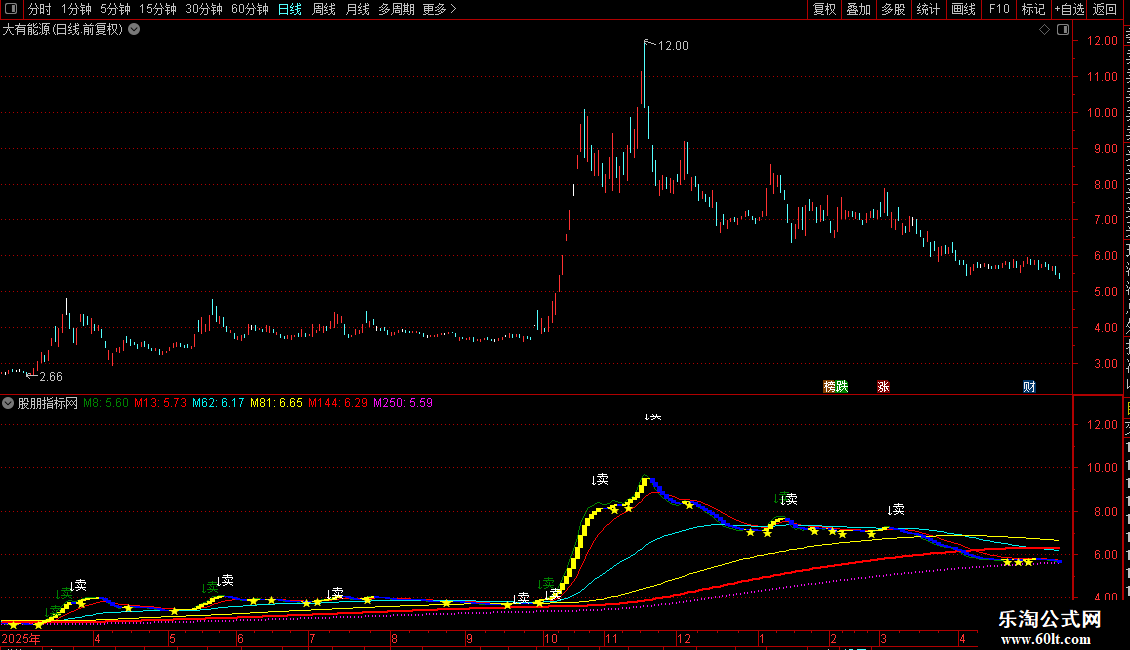
Task: Switch to the 日线 daily chart
Action: 290,9
